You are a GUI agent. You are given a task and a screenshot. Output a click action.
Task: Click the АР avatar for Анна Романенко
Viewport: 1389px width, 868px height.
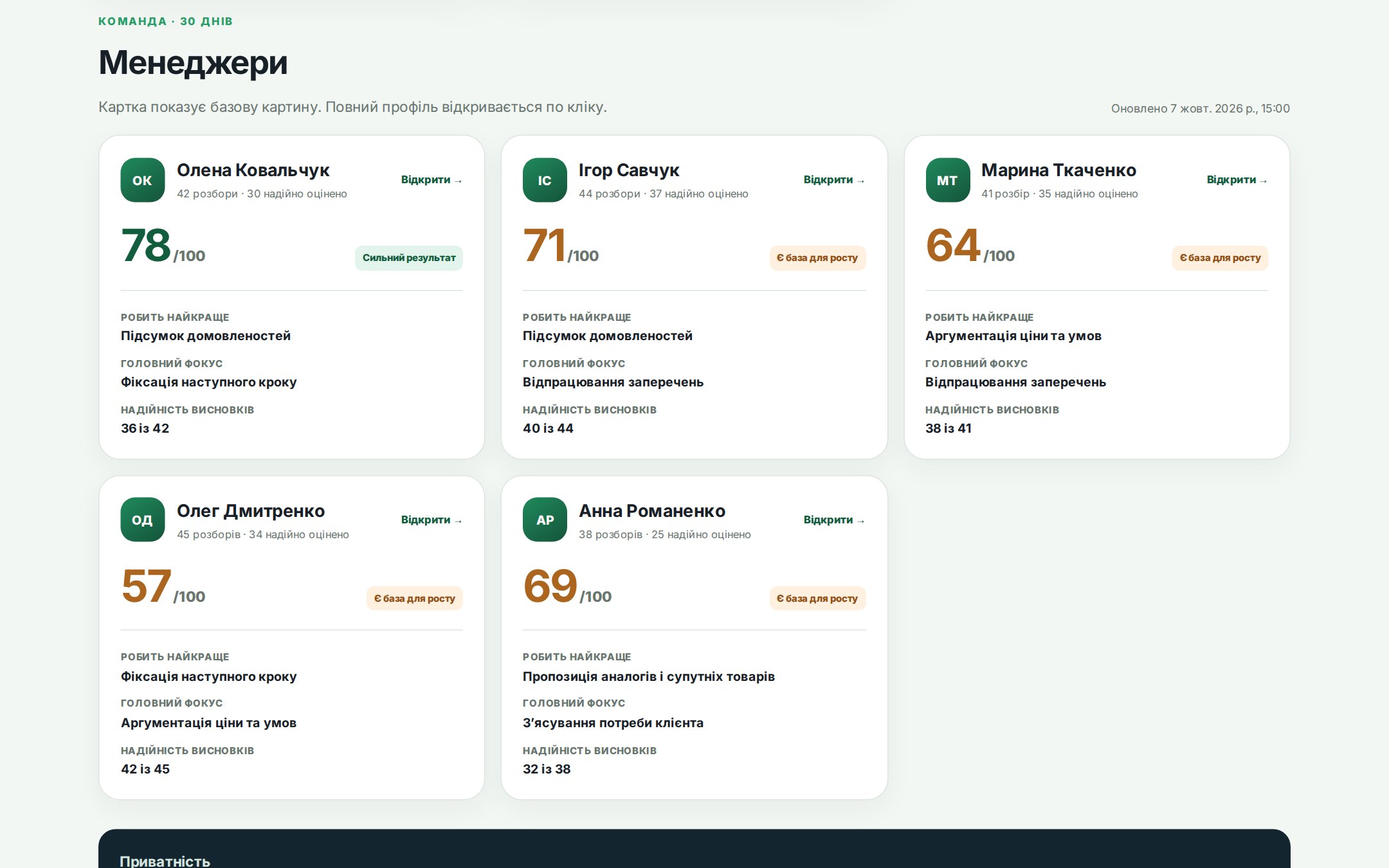point(545,520)
